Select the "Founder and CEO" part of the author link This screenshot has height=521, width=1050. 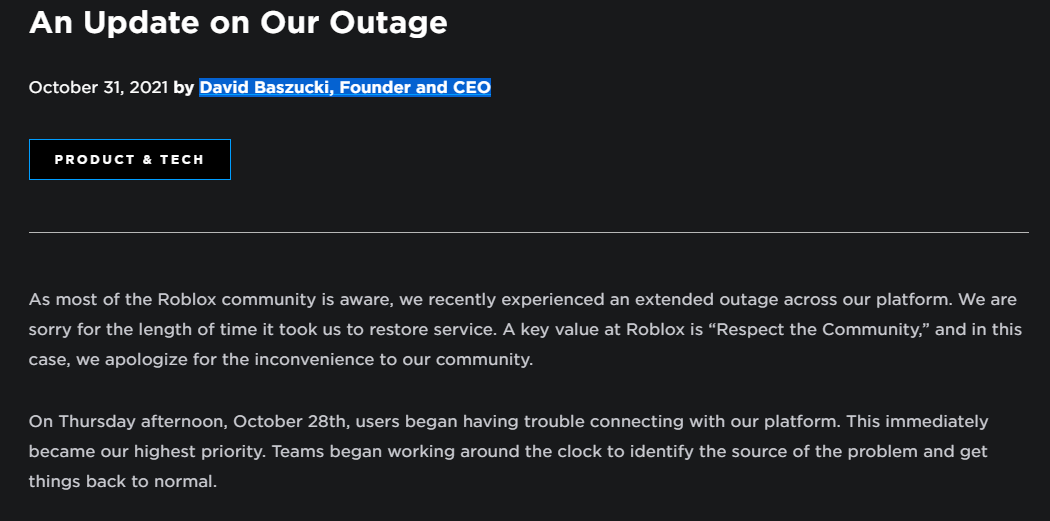[415, 87]
